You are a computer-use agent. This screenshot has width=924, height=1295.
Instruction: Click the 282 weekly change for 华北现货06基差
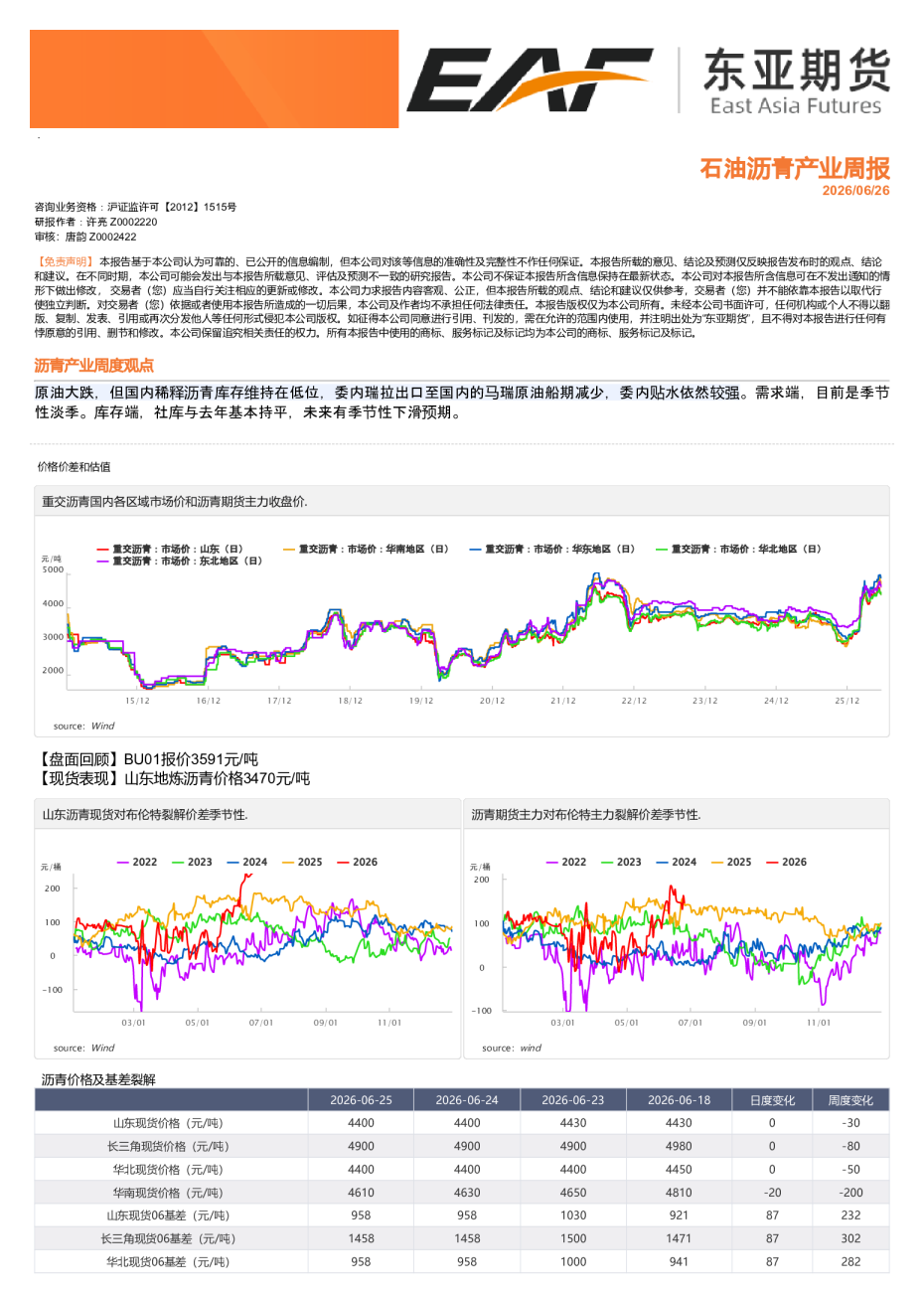click(850, 1262)
